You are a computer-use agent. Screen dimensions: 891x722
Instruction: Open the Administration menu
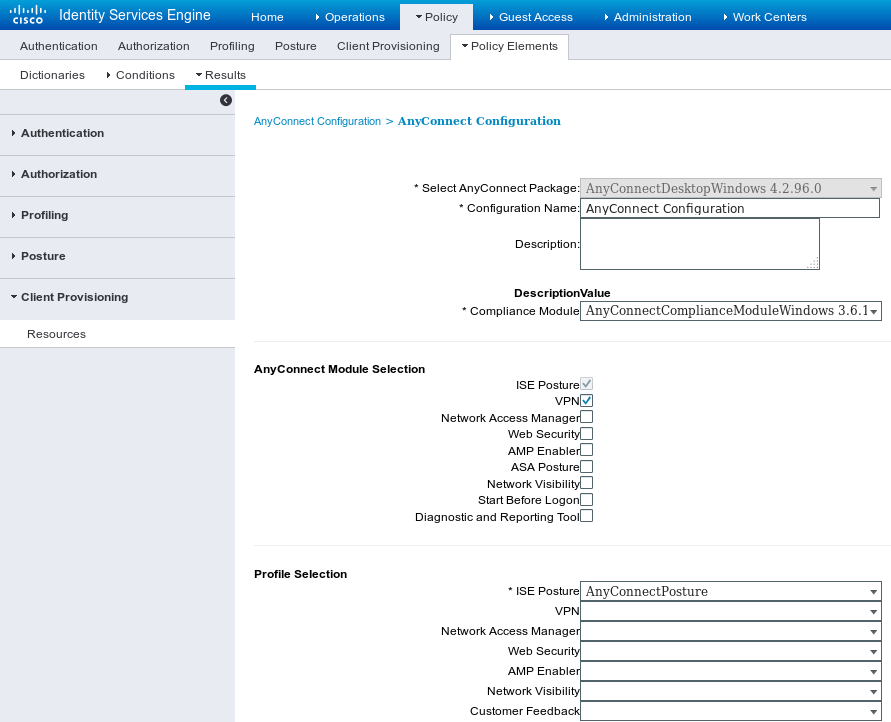click(x=648, y=17)
